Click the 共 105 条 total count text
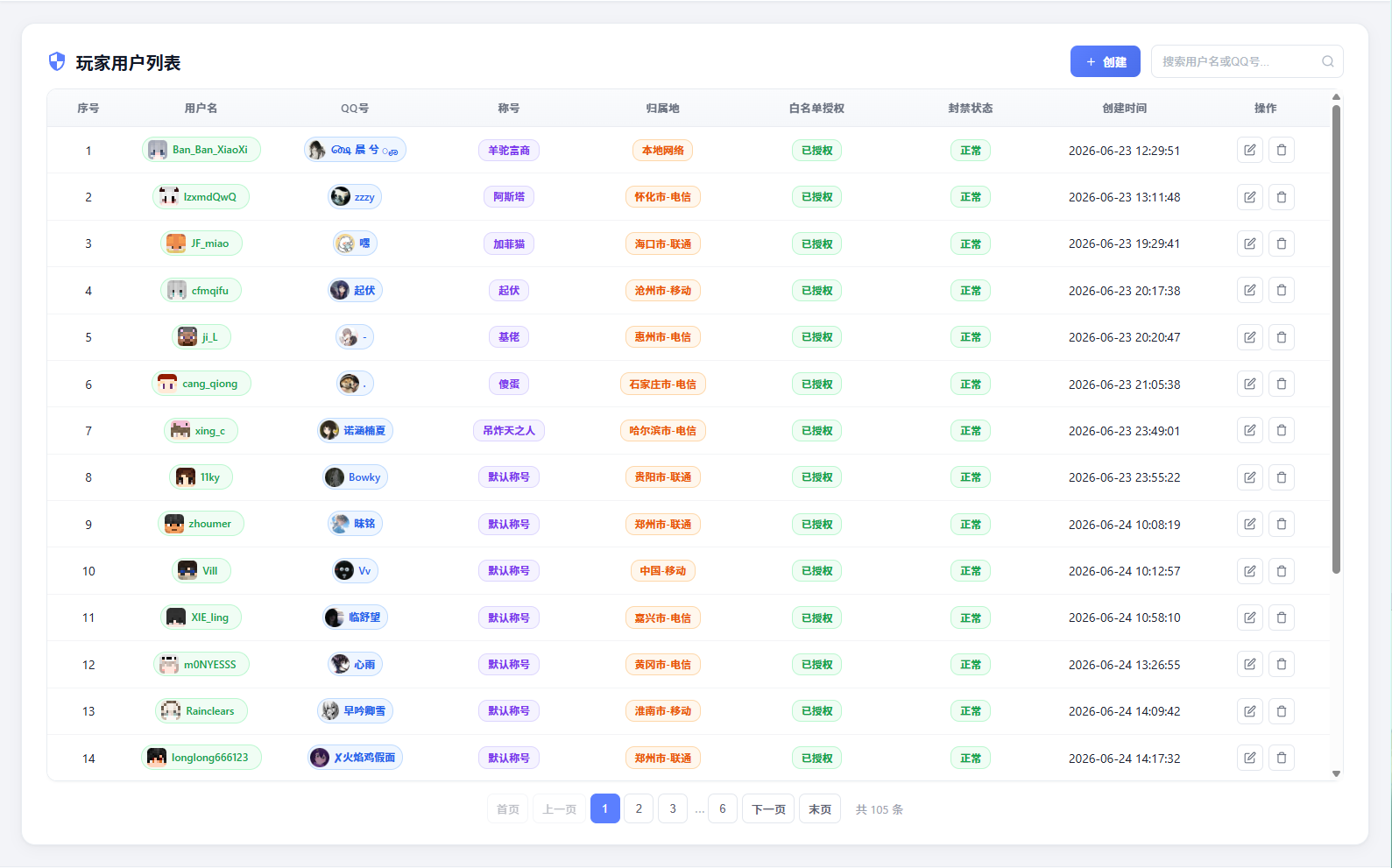Image resolution: width=1392 pixels, height=868 pixels. click(x=879, y=809)
